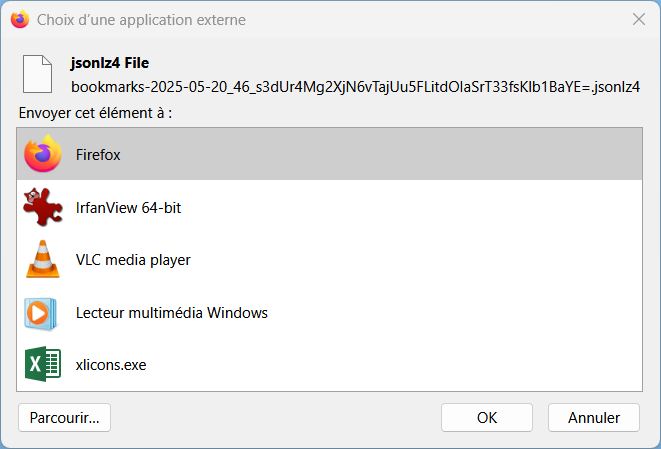Screen dimensions: 661x449
Task: Select the Firefox list entry text
Action: [98, 155]
